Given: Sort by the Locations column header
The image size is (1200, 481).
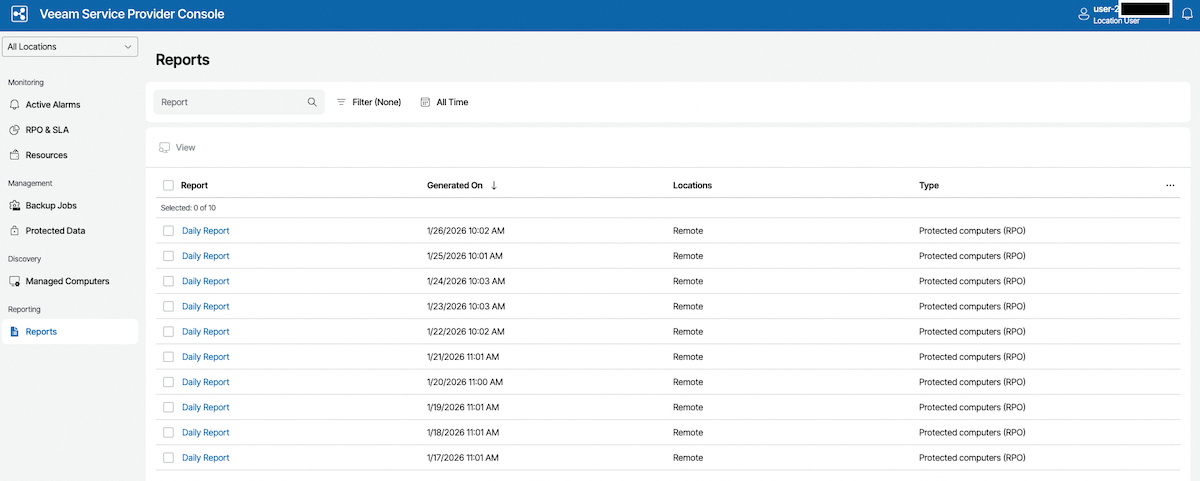Looking at the screenshot, I should (692, 185).
